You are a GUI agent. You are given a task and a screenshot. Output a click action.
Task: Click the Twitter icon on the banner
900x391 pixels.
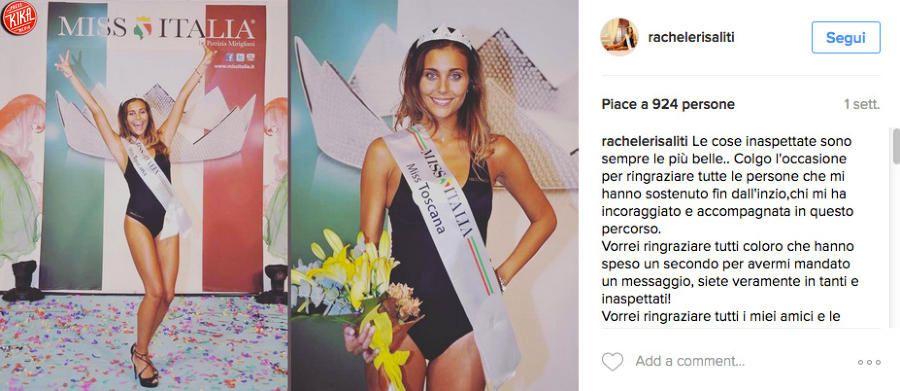tap(239, 57)
